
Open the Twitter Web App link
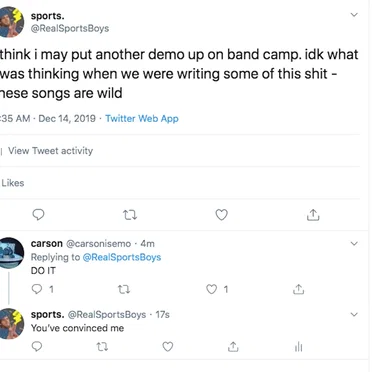click(x=142, y=119)
